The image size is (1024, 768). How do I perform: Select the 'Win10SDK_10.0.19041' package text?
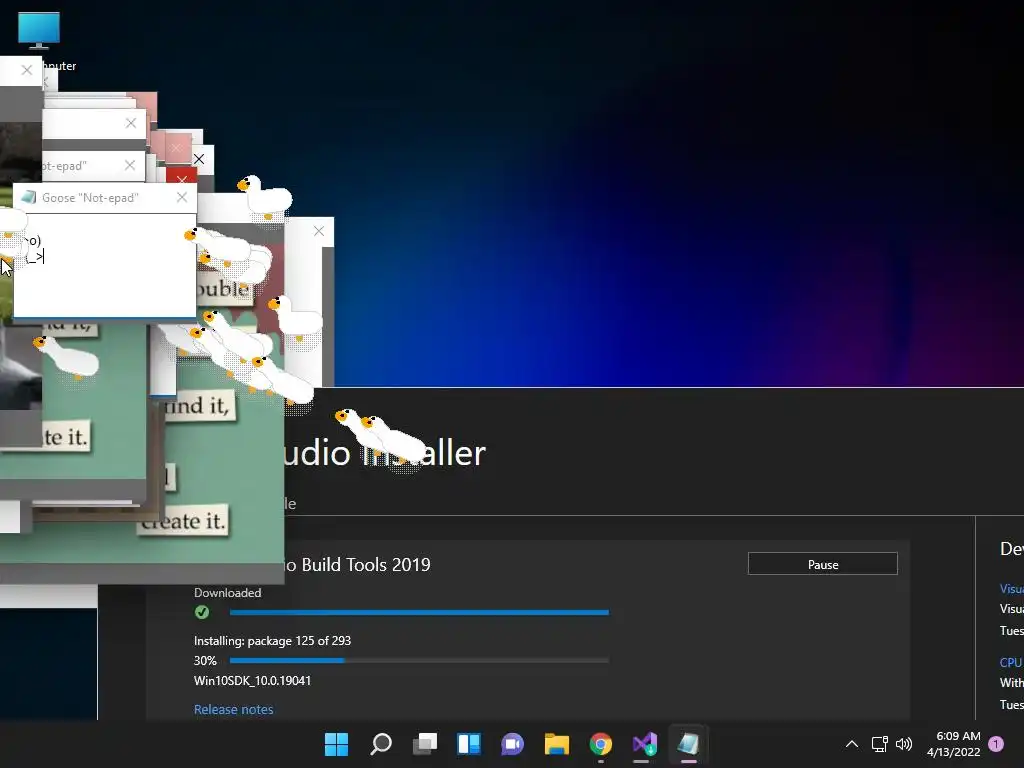pyautogui.click(x=252, y=680)
